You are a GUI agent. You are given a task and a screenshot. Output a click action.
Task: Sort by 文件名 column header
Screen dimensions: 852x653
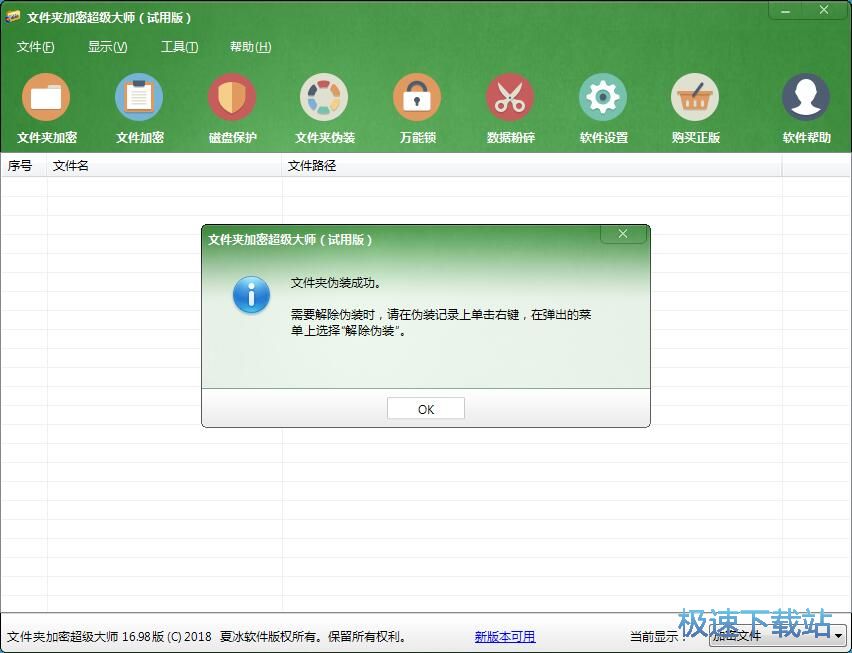tap(165, 166)
